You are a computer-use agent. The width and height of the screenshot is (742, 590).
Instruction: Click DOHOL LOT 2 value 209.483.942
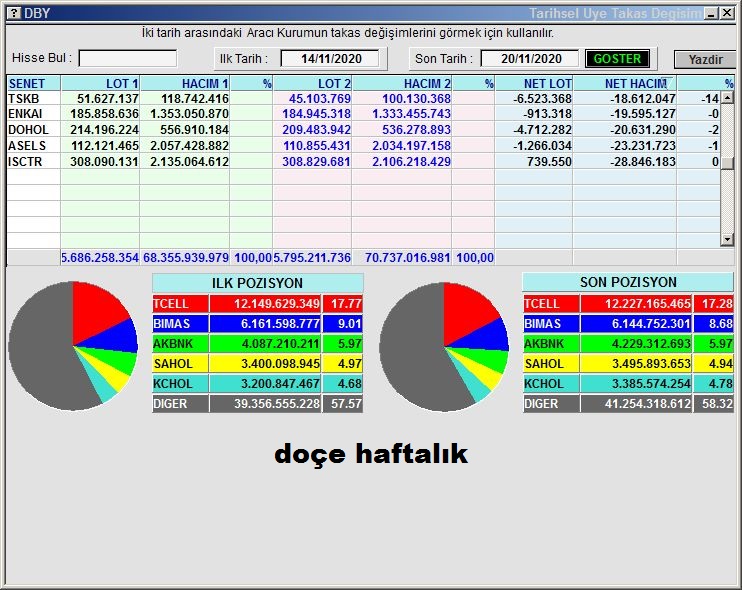tap(317, 130)
